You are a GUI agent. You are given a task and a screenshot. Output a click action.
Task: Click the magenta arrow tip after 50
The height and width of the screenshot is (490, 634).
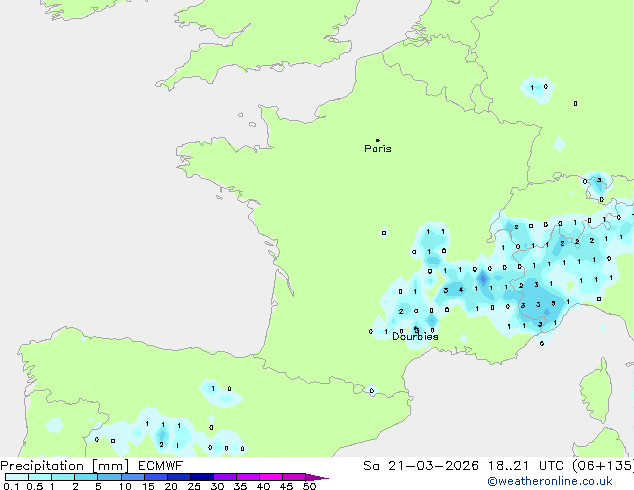(x=321, y=477)
